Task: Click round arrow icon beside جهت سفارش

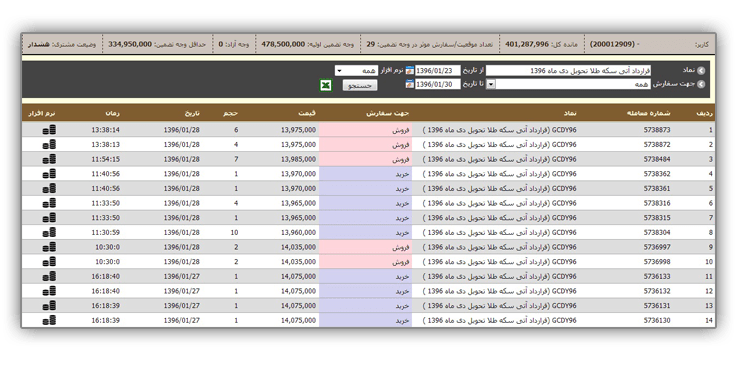Action: pos(701,84)
